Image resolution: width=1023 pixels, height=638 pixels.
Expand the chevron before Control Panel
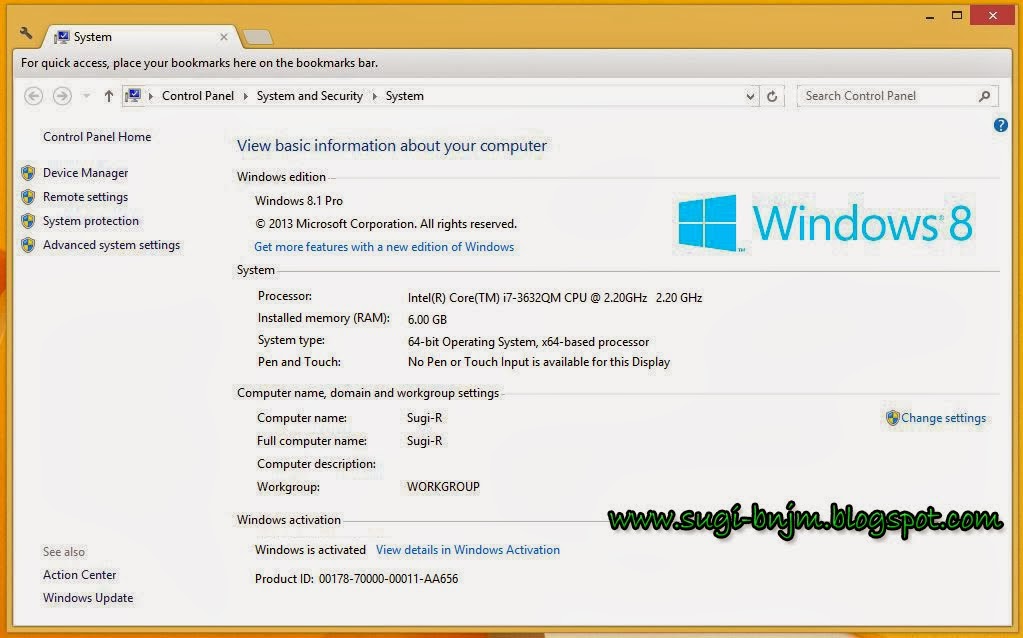(151, 96)
